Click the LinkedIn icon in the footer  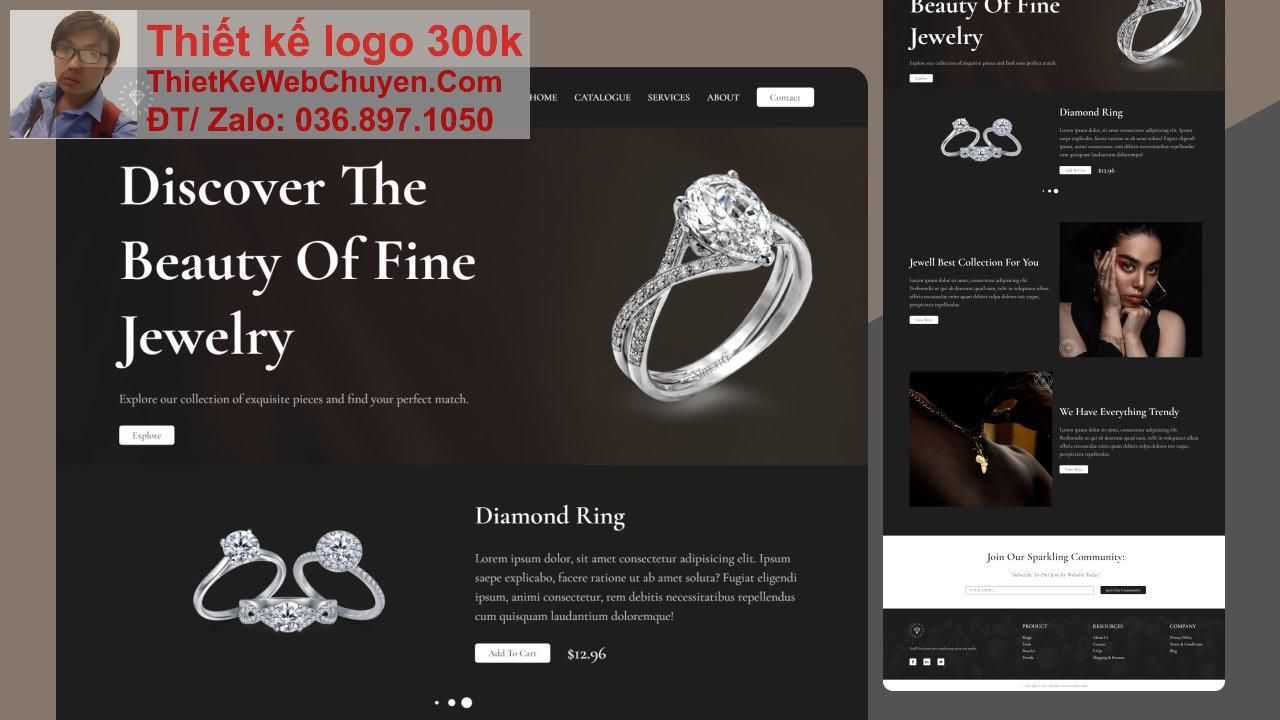927,662
